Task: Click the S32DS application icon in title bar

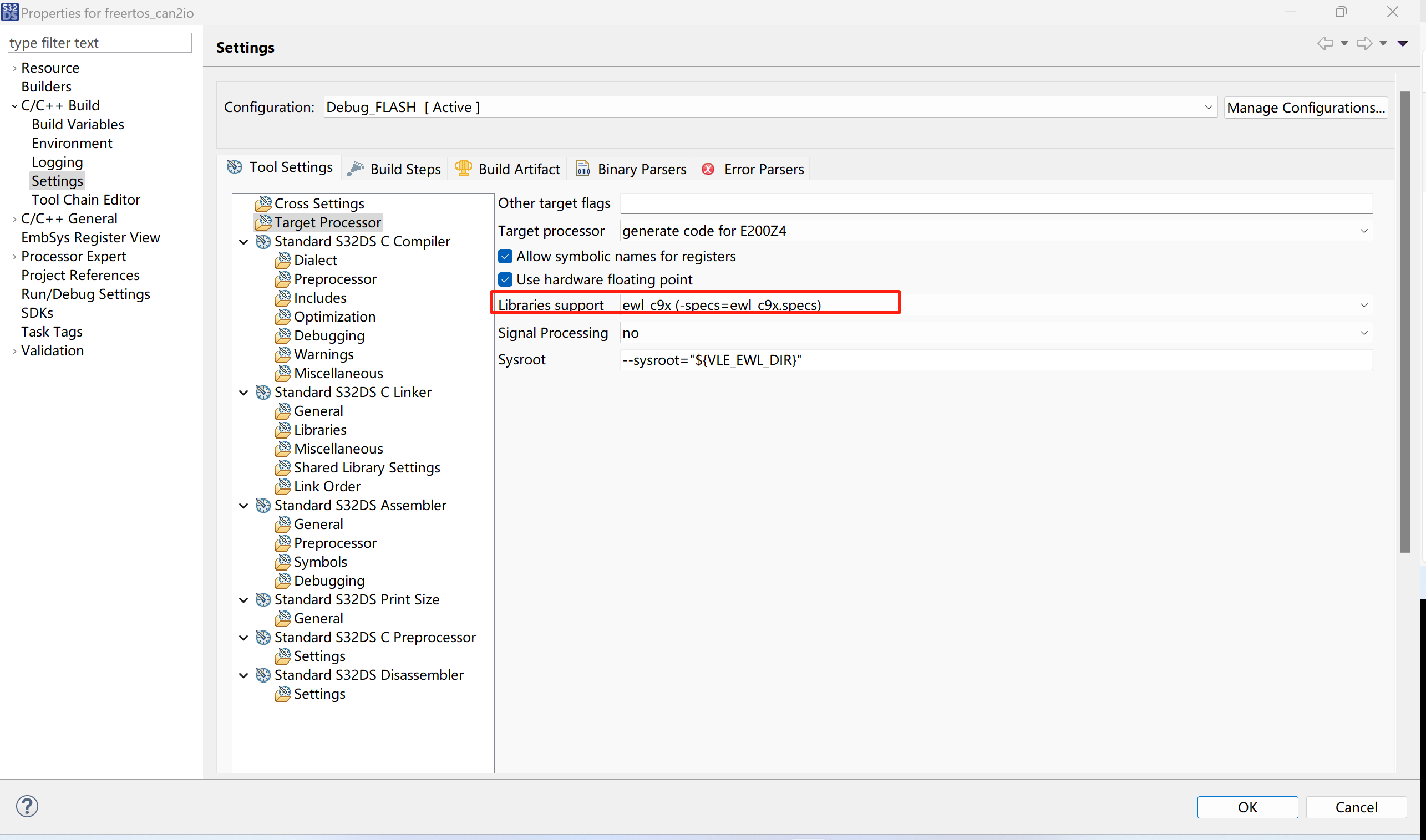Action: tap(10, 12)
